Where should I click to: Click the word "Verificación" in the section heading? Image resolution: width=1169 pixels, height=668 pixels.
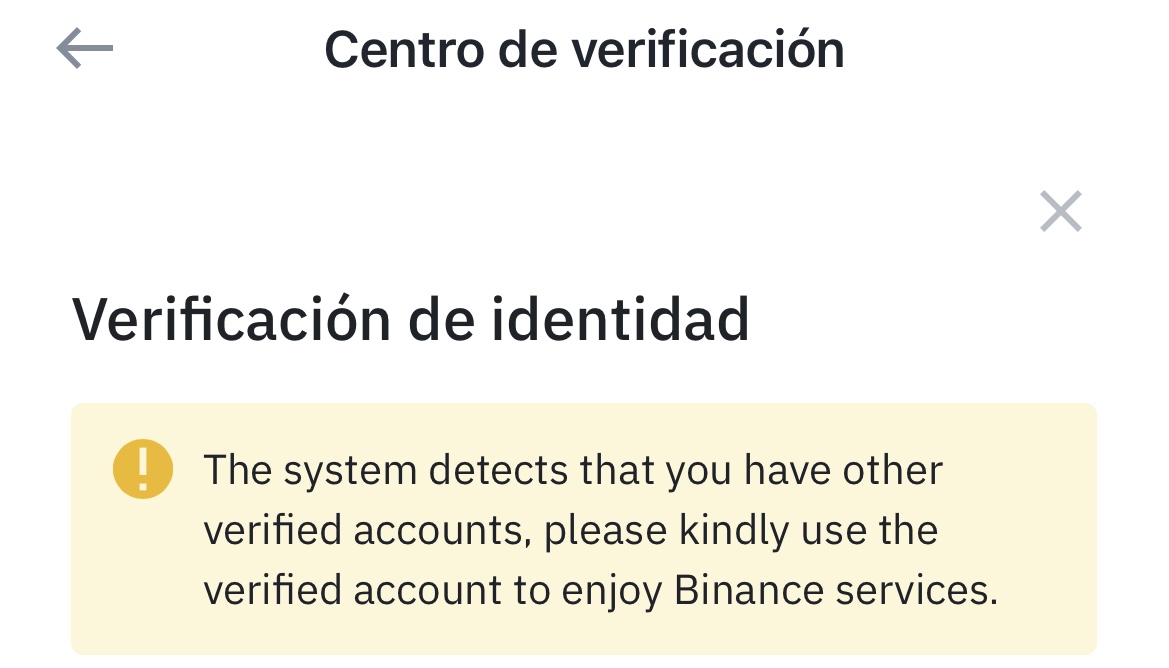[x=231, y=319]
